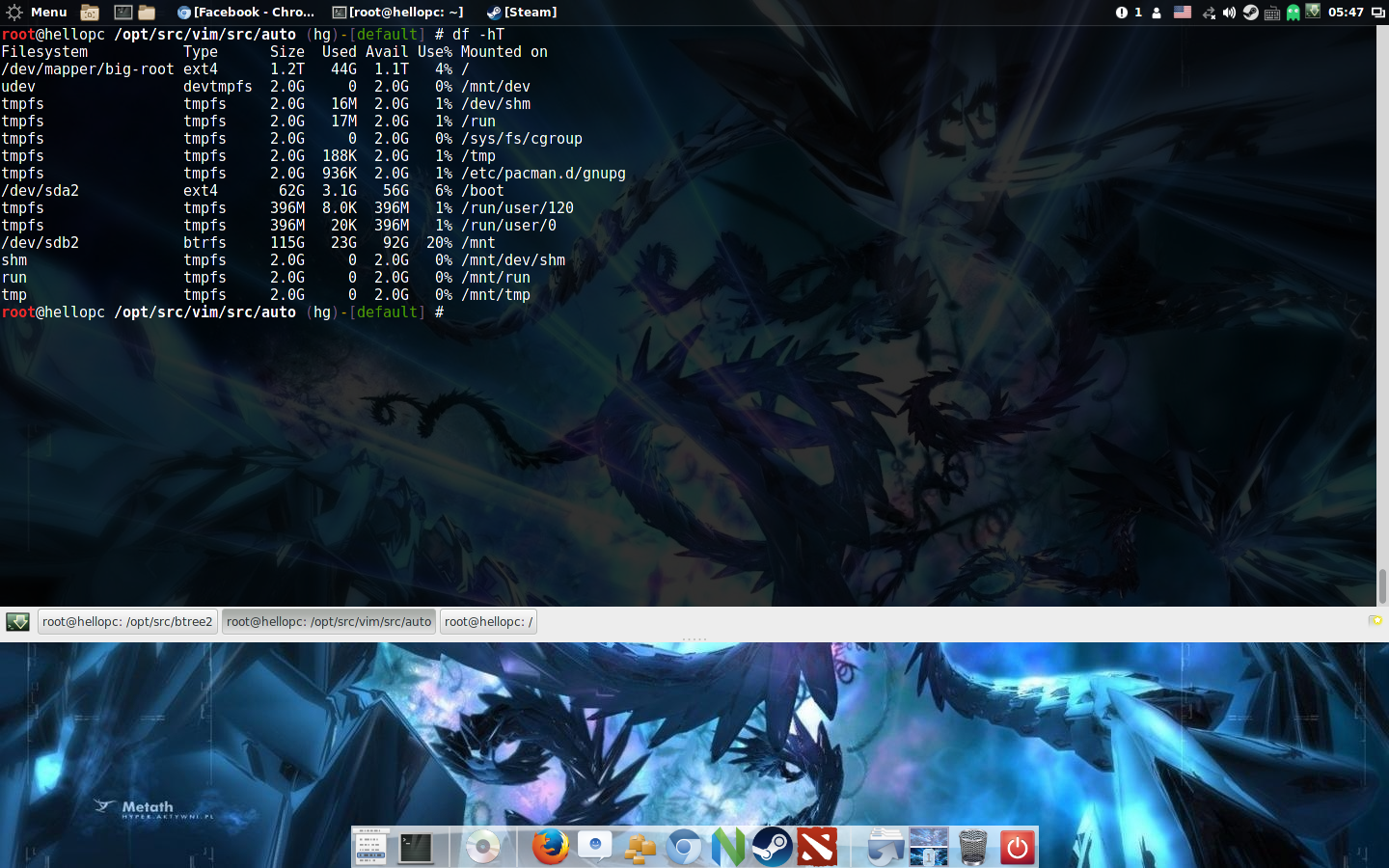The width and height of the screenshot is (1389, 868).
Task: Click 'devtmpfs' type text
Action: tap(218, 87)
